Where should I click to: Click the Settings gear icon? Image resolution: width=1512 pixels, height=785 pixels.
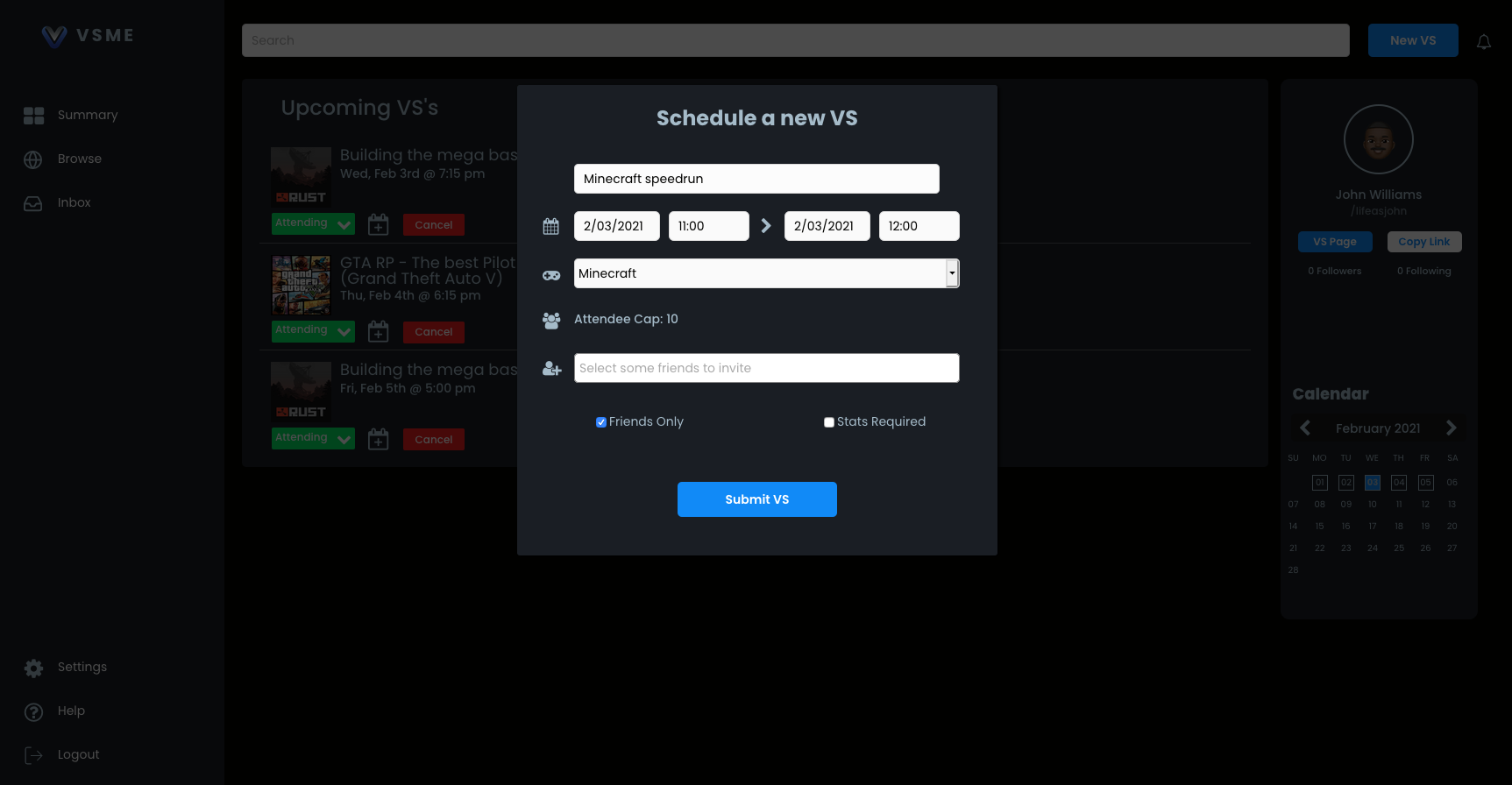click(33, 668)
